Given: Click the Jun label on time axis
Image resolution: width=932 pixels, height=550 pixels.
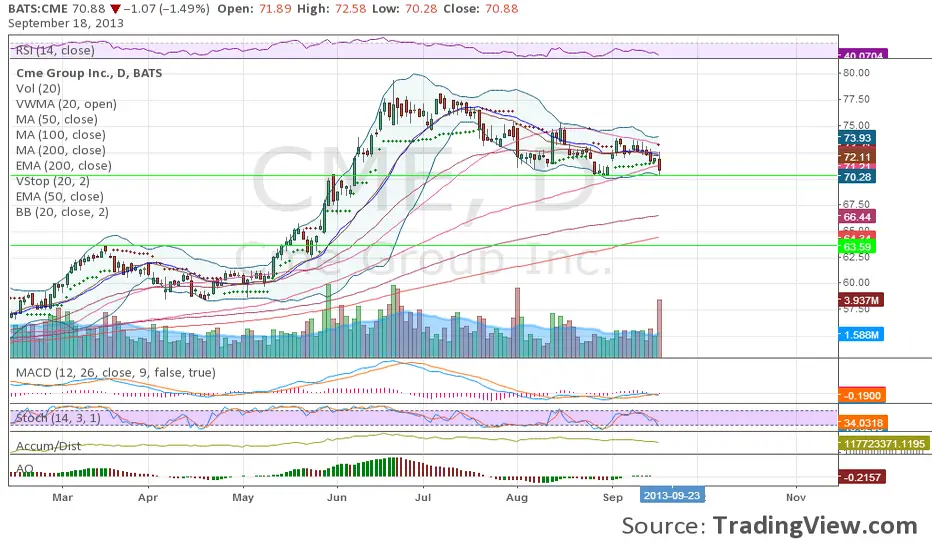Looking at the screenshot, I should pyautogui.click(x=336, y=497).
